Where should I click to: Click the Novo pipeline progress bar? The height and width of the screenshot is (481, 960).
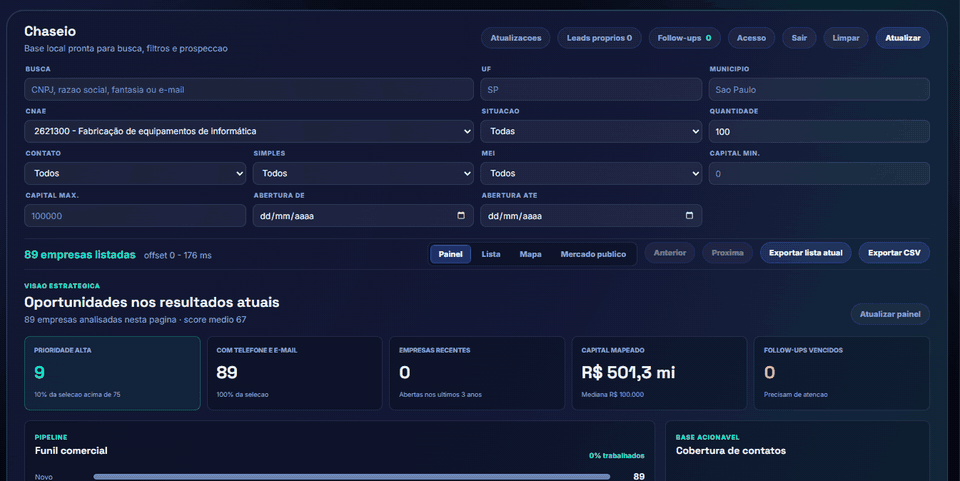coord(351,477)
